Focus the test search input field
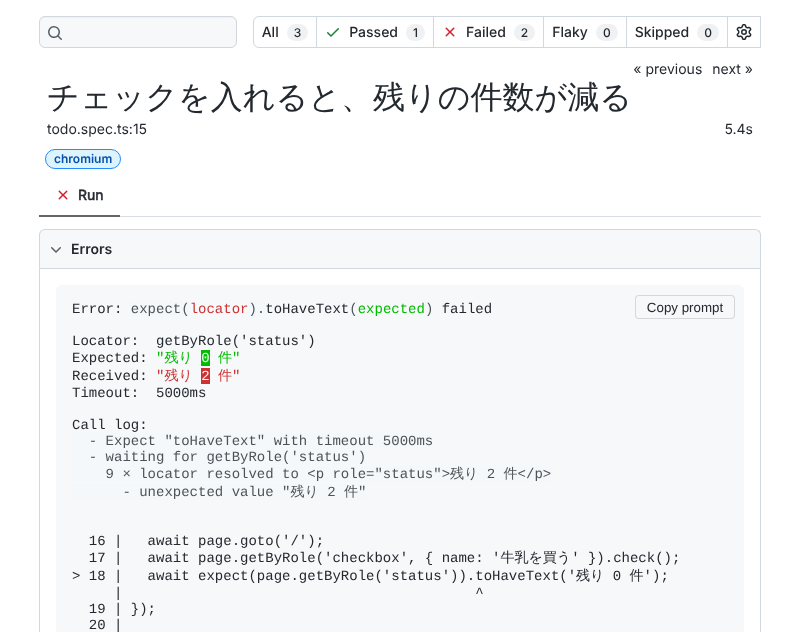800x632 pixels. (138, 32)
